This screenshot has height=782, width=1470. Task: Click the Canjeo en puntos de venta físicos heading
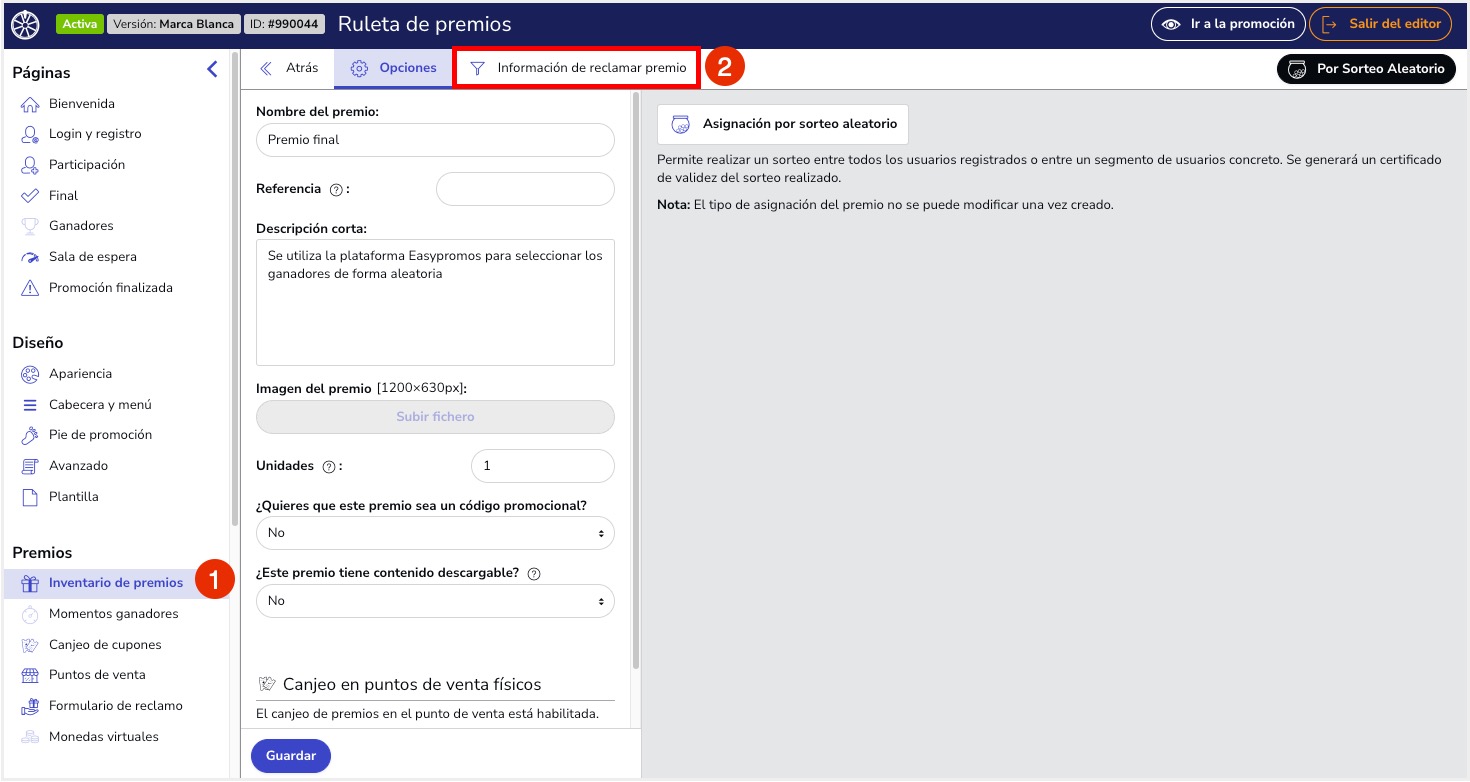[412, 685]
